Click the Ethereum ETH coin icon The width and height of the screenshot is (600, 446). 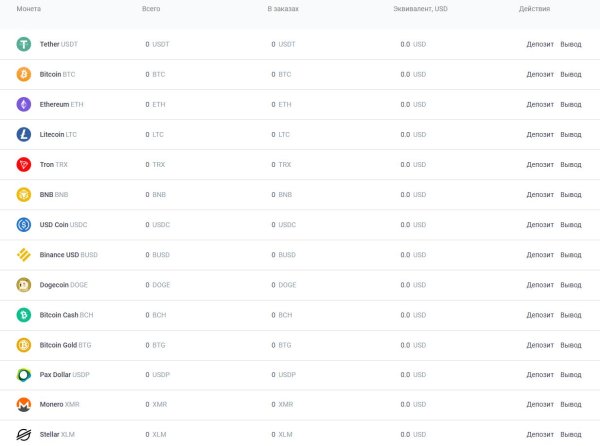point(24,104)
